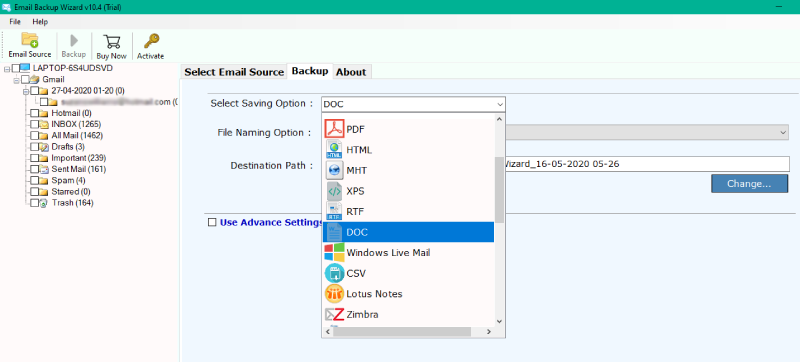Switch to the Select Email Source tab
The width and height of the screenshot is (800, 362).
tap(234, 72)
